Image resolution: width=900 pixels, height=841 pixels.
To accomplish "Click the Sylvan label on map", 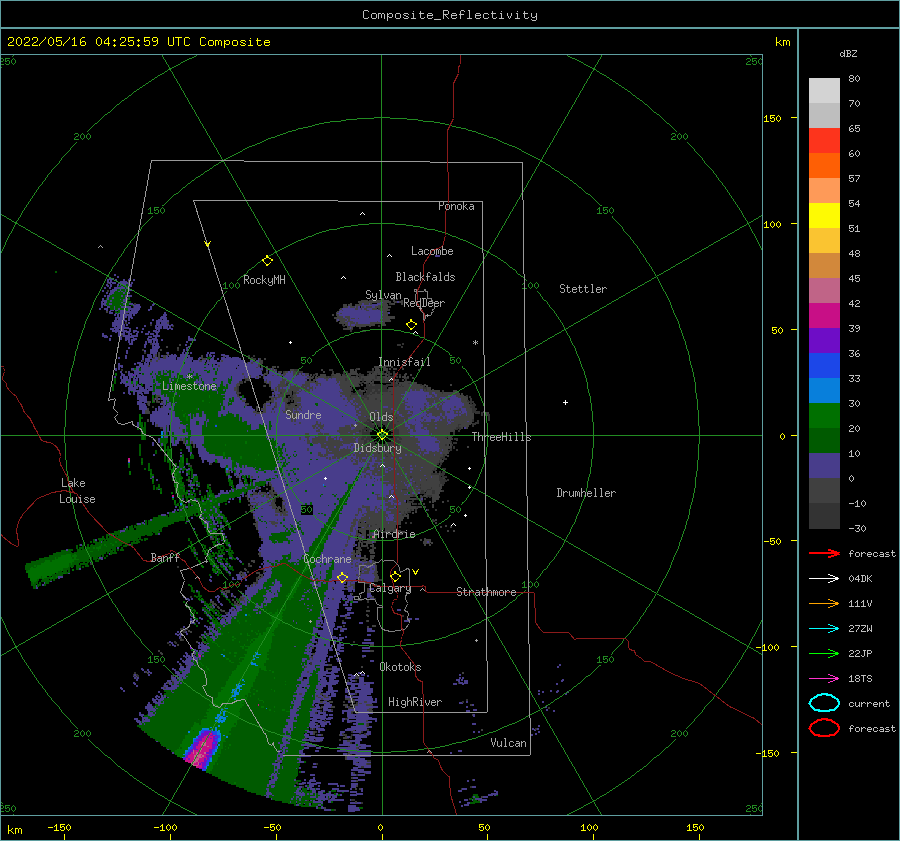I will pyautogui.click(x=383, y=295).
